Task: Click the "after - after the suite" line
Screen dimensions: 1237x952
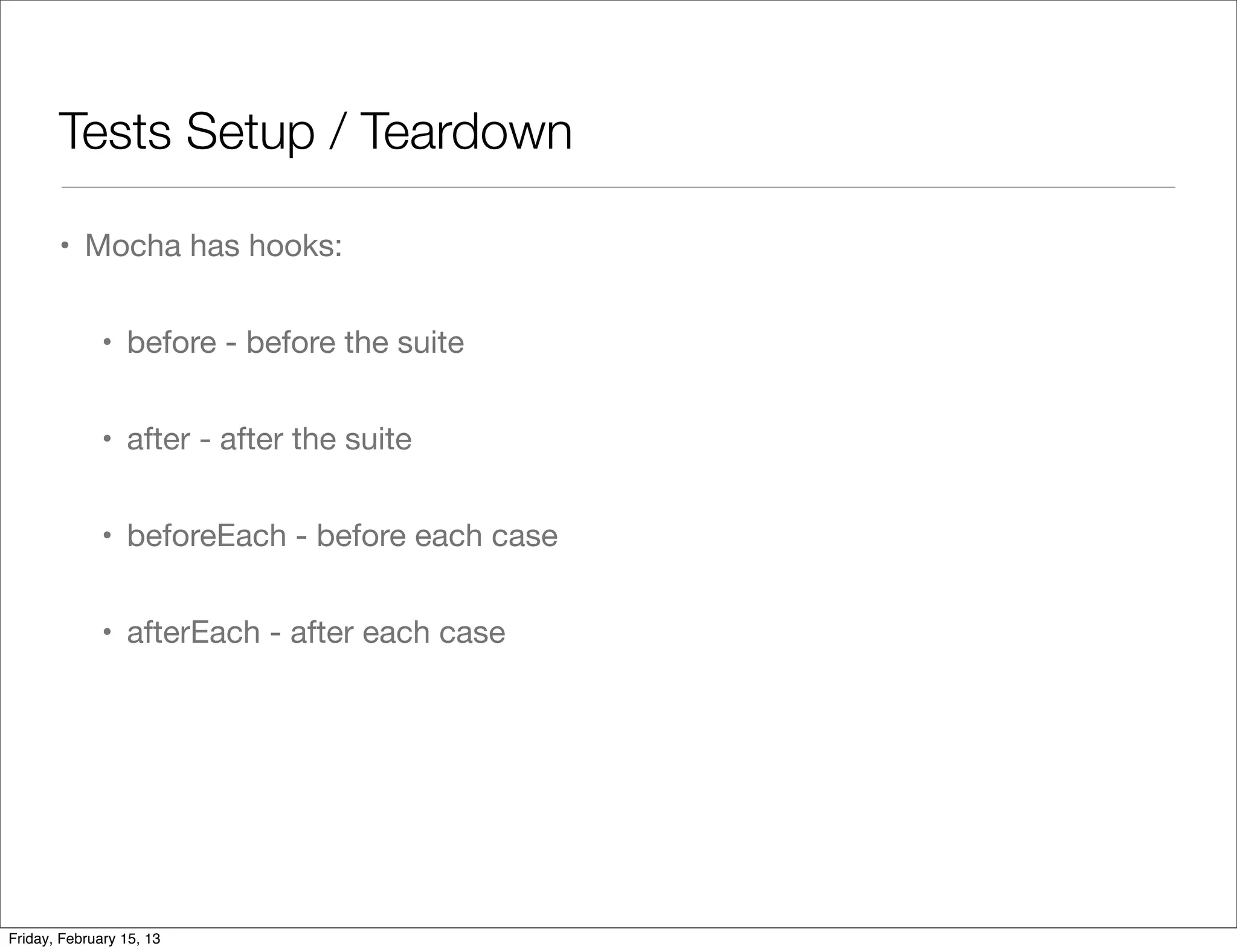Action: click(x=269, y=439)
